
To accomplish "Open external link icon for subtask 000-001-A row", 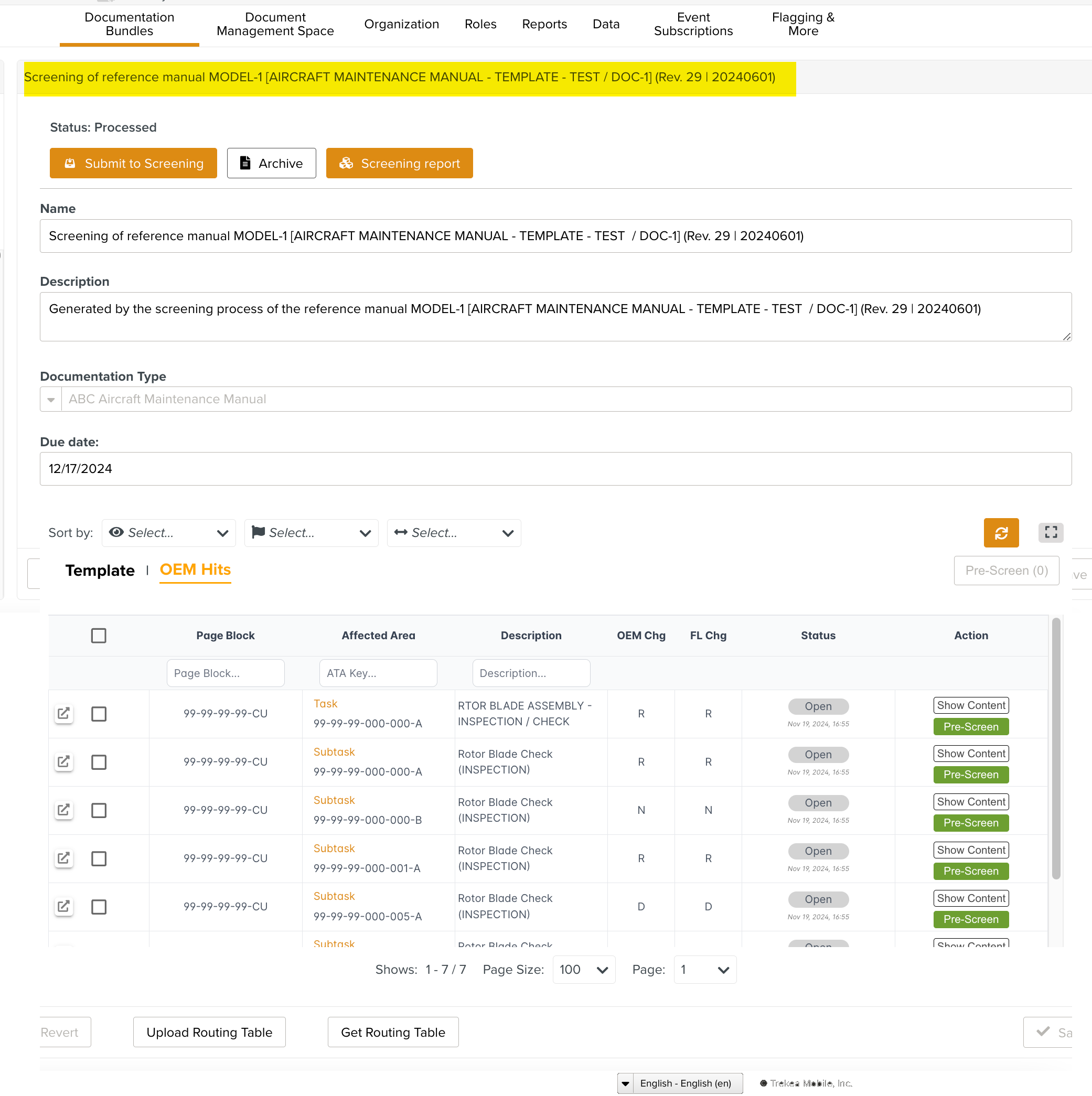I will point(63,858).
